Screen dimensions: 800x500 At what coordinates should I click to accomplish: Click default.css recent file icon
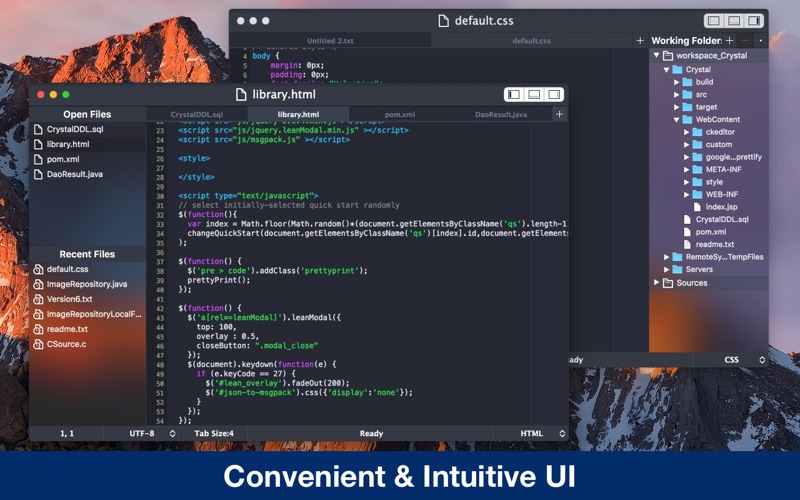coord(38,269)
